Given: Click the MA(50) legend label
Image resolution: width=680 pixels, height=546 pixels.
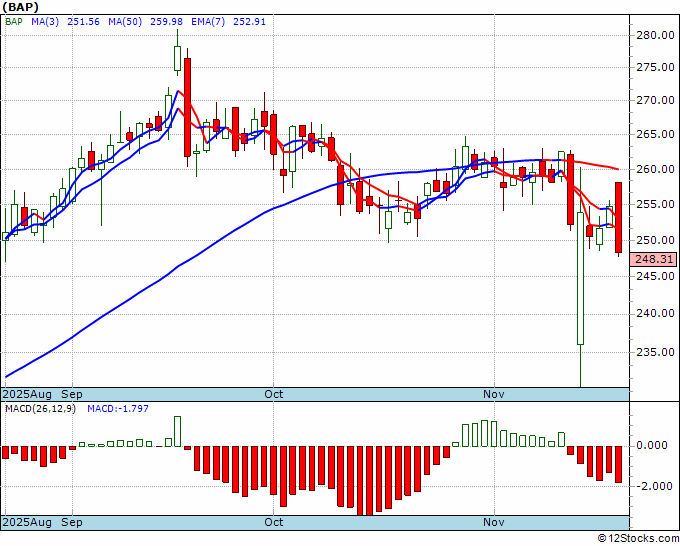Looking at the screenshot, I should (125, 22).
